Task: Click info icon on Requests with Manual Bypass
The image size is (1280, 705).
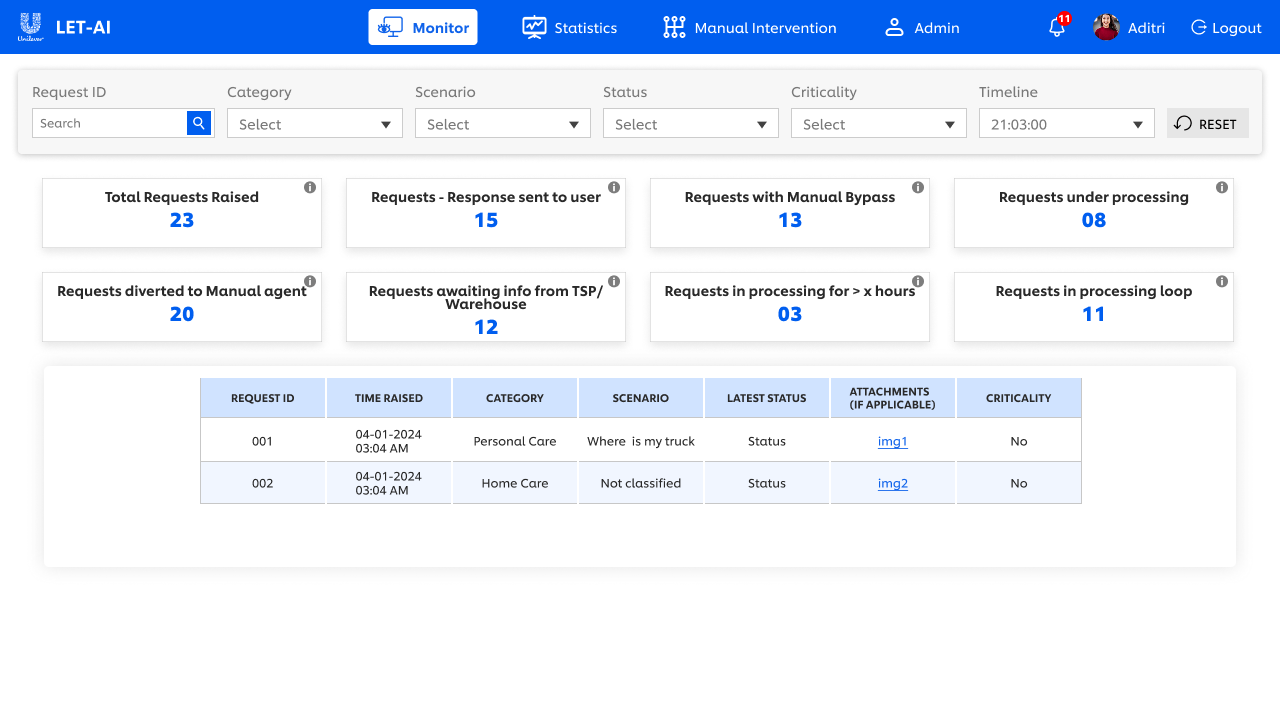Action: [918, 188]
